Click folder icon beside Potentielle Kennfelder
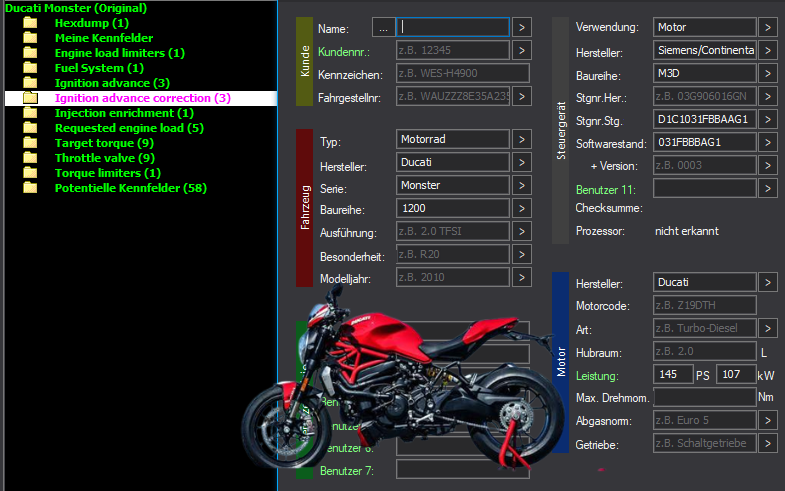 (x=31, y=188)
